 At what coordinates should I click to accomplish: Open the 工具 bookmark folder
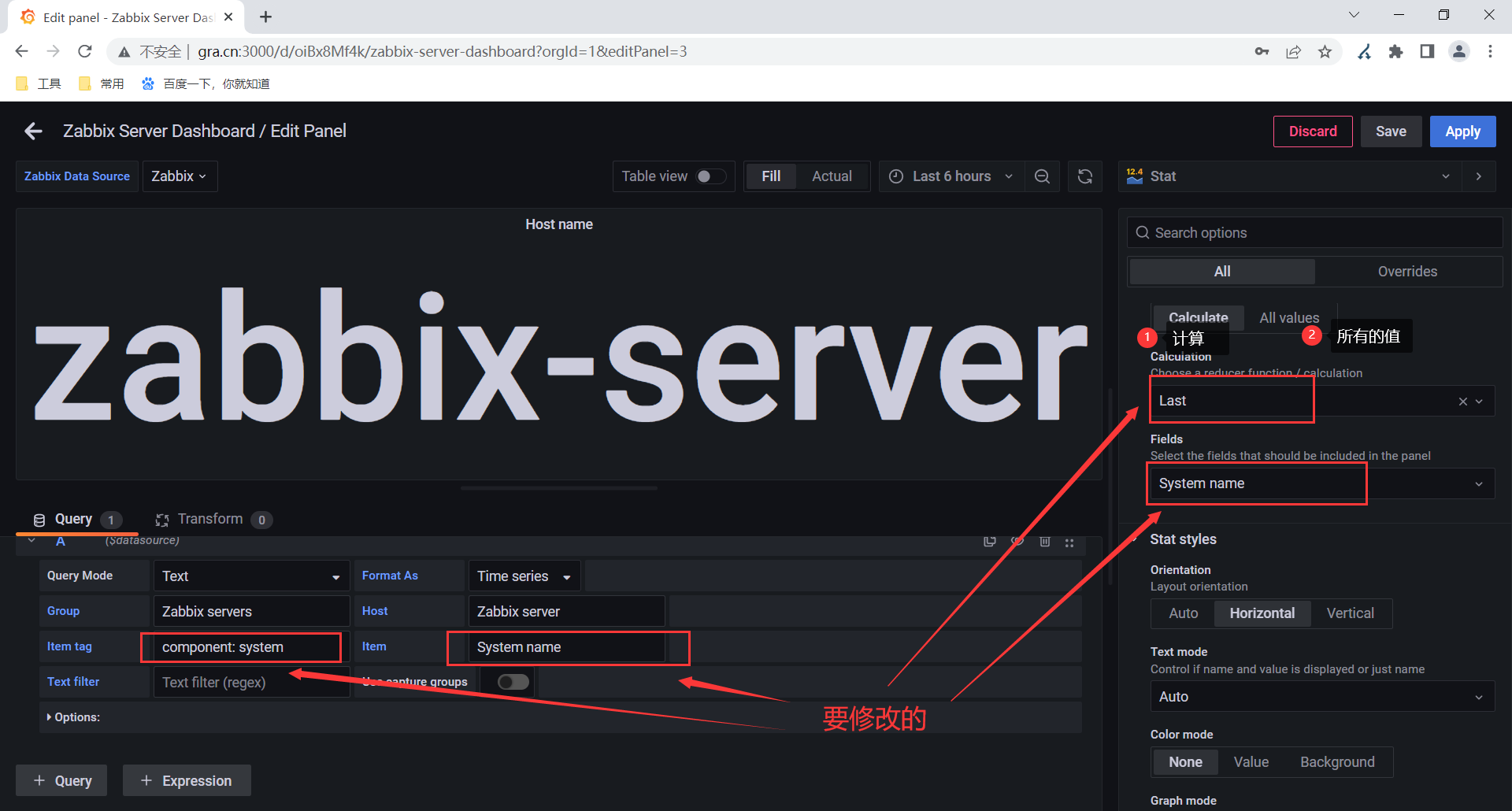tap(39, 83)
